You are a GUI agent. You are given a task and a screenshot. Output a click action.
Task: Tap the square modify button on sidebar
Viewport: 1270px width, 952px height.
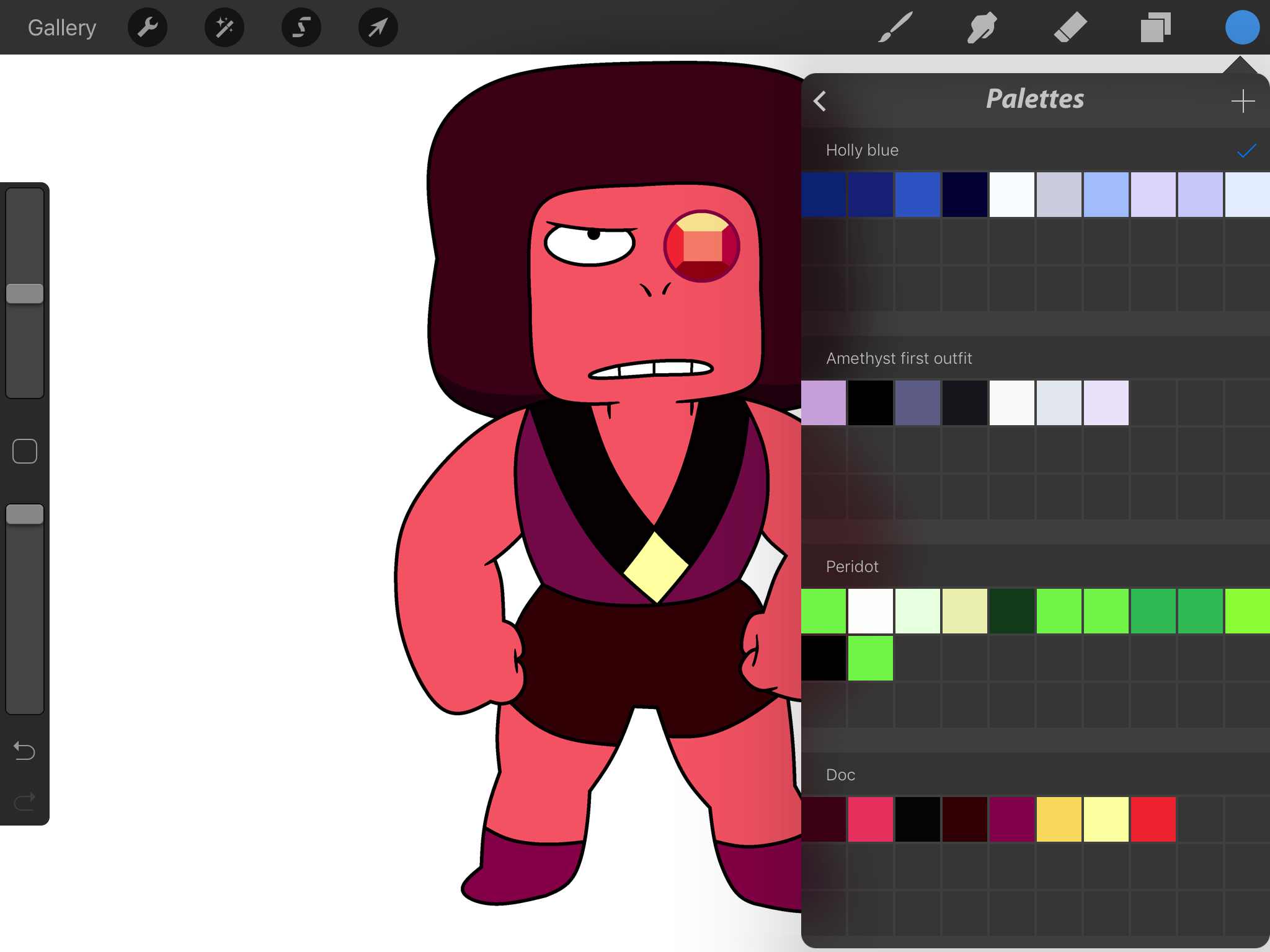click(25, 451)
